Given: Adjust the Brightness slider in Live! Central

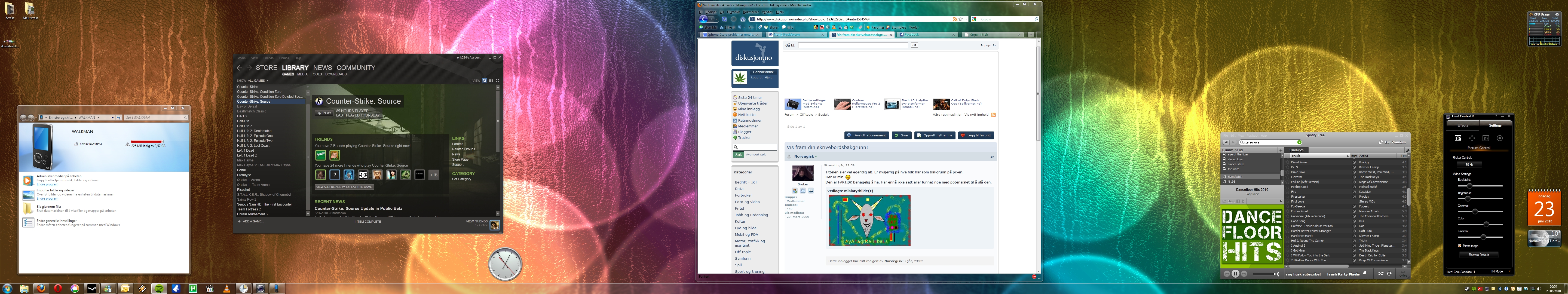Looking at the screenshot, I should 1481,198.
